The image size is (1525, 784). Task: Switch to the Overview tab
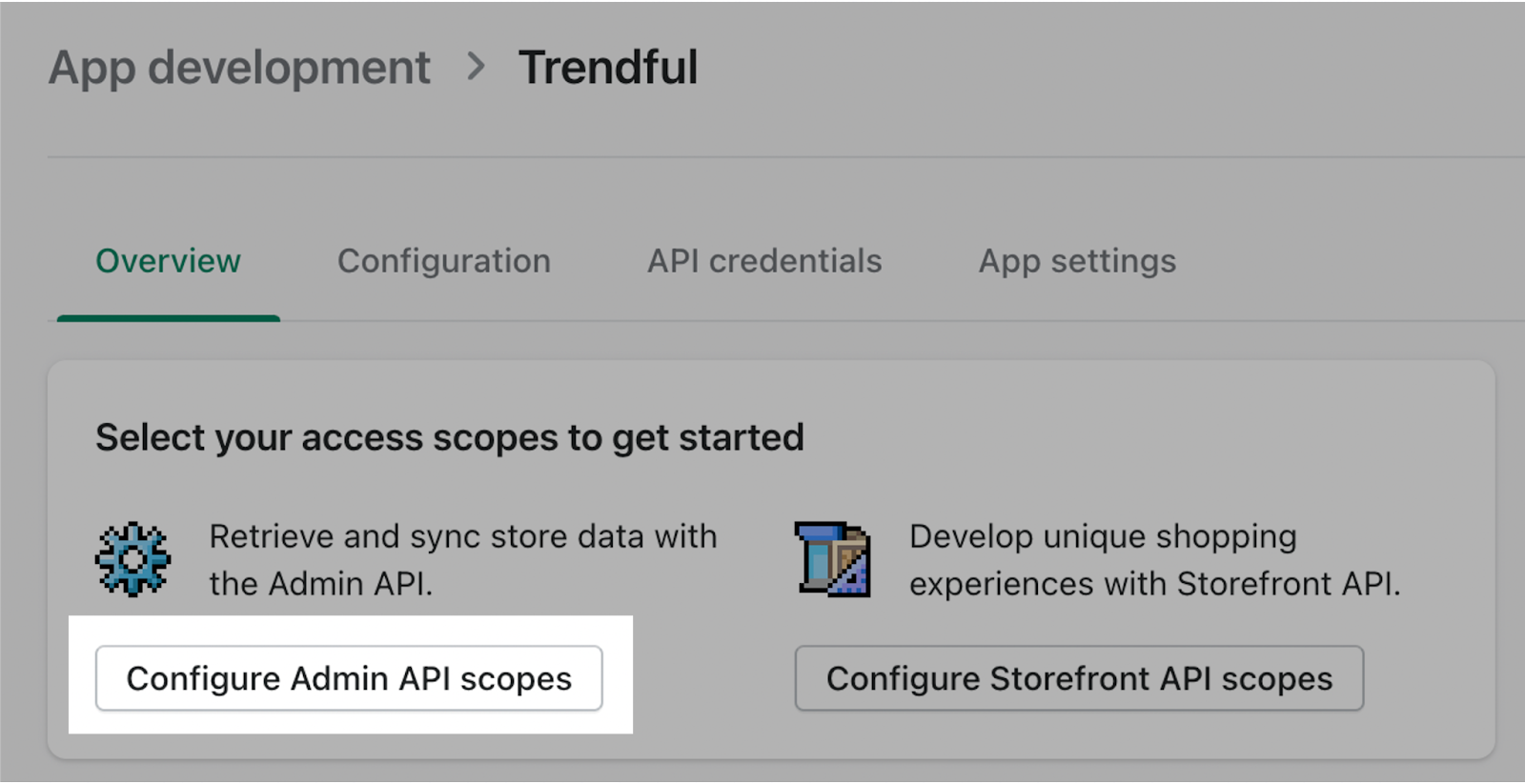[x=168, y=261]
